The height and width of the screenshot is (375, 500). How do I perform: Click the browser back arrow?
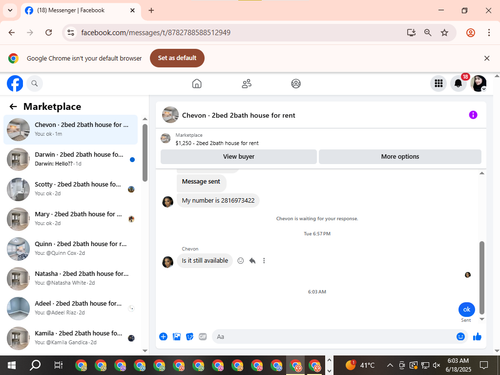[12, 33]
